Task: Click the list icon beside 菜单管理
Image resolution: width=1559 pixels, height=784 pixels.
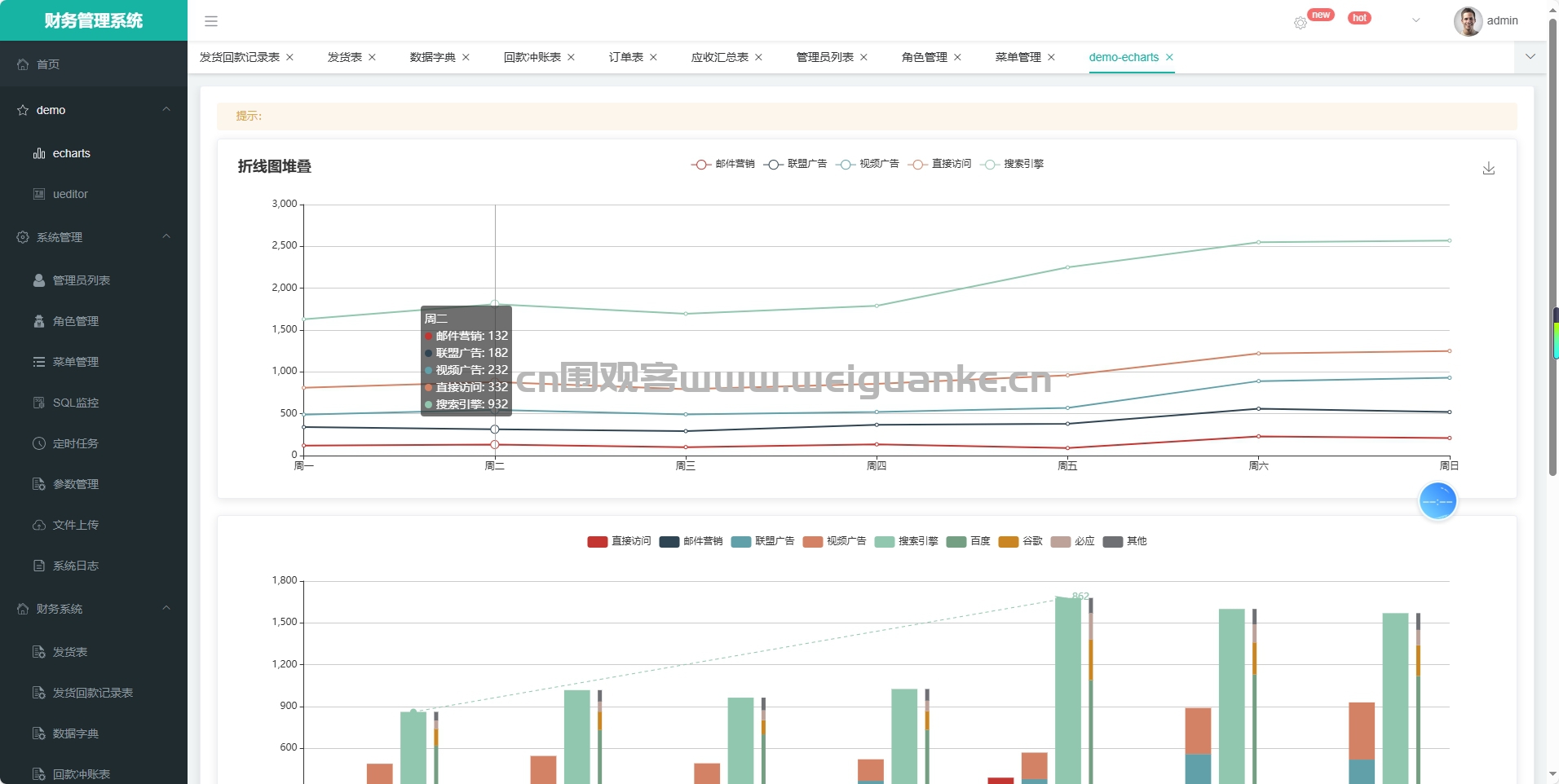Action: coord(39,362)
